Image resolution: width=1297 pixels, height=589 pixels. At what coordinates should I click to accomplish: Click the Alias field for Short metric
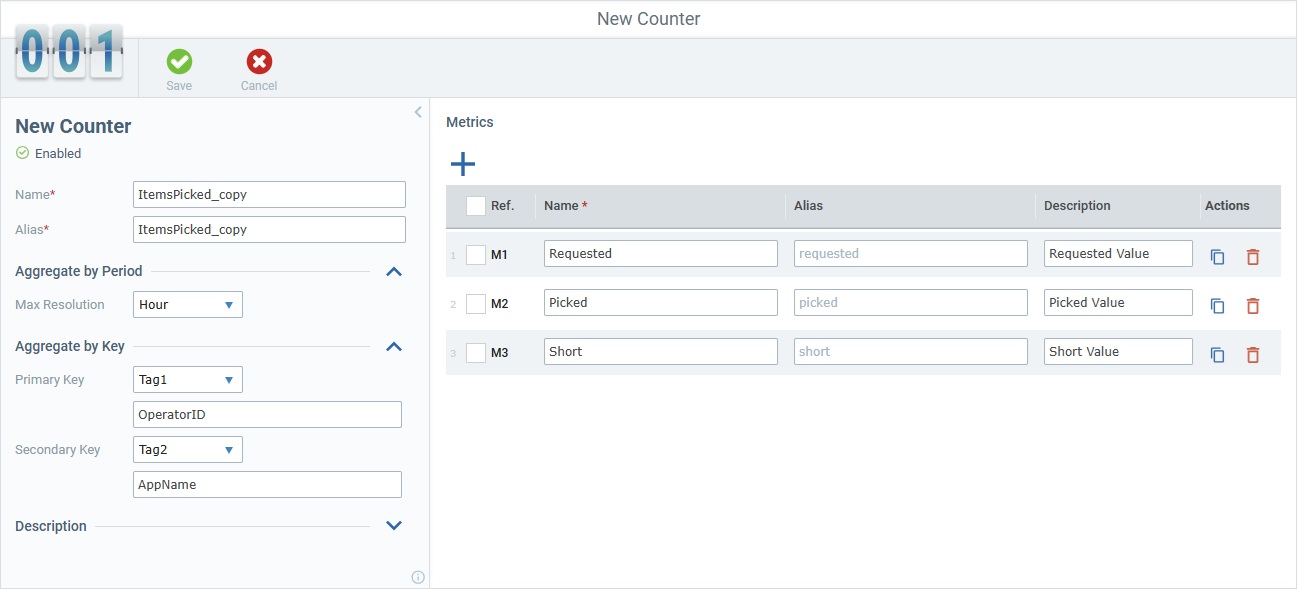click(x=910, y=352)
